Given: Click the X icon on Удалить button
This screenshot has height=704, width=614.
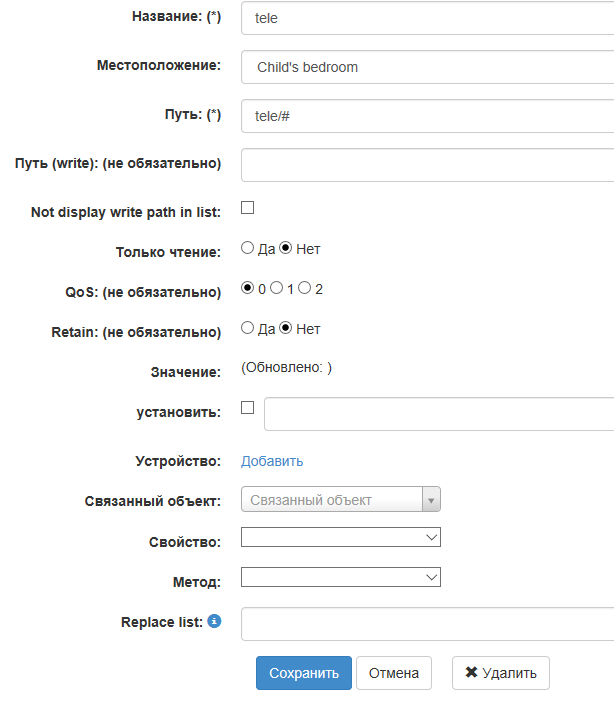Looking at the screenshot, I should coord(471,673).
